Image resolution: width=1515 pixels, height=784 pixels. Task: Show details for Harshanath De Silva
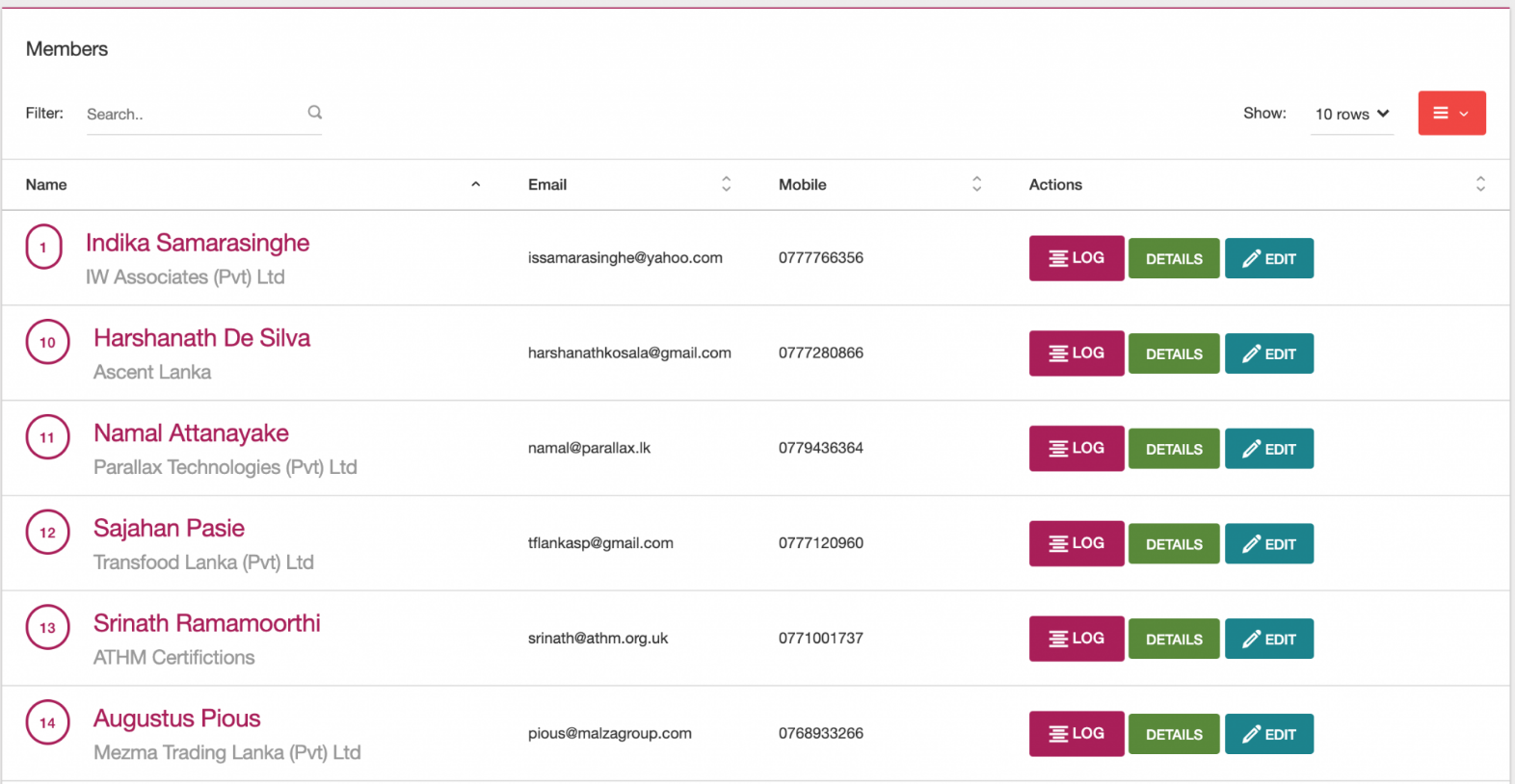coord(1174,353)
